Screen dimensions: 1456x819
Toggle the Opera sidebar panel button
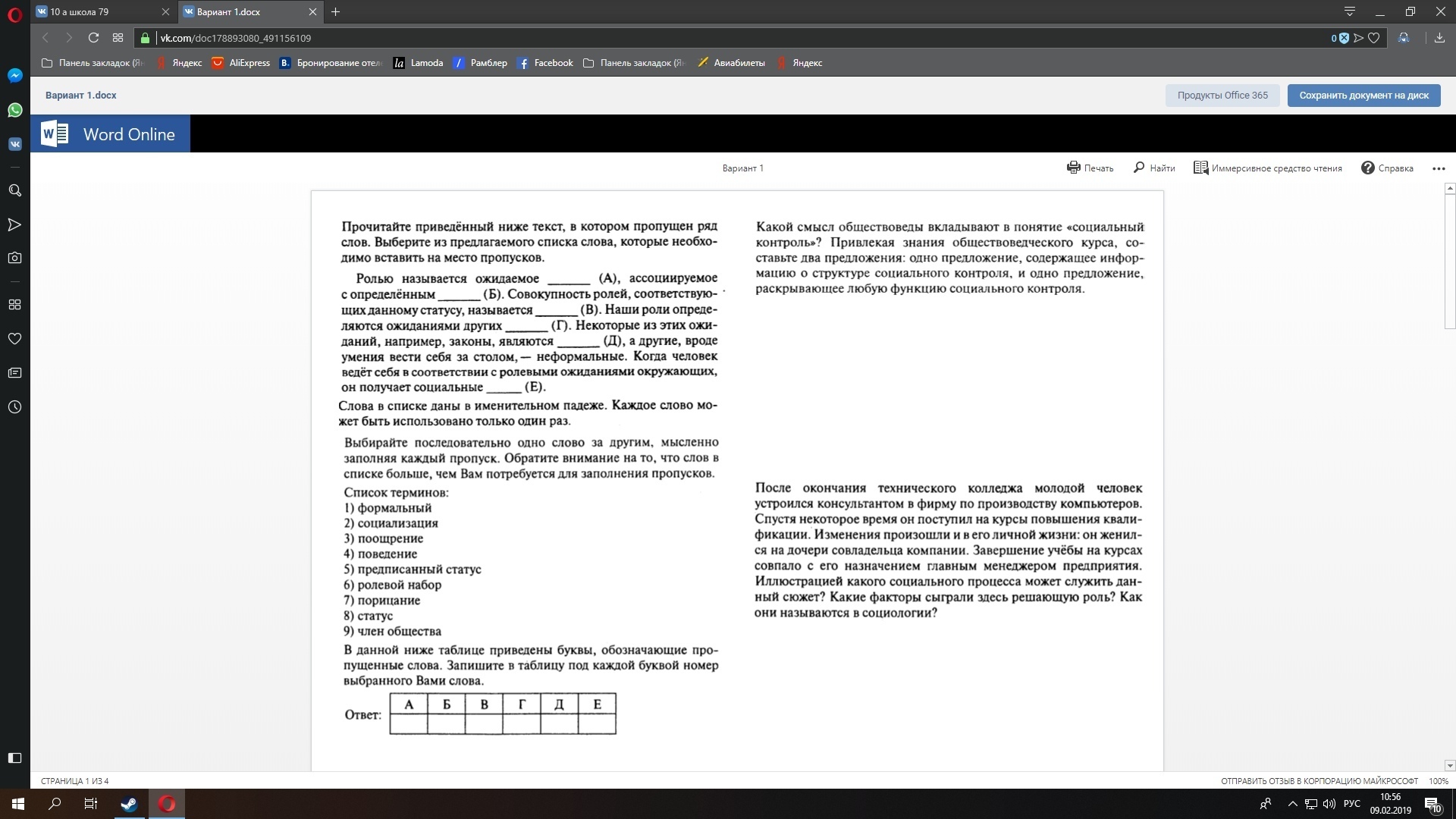click(x=14, y=758)
